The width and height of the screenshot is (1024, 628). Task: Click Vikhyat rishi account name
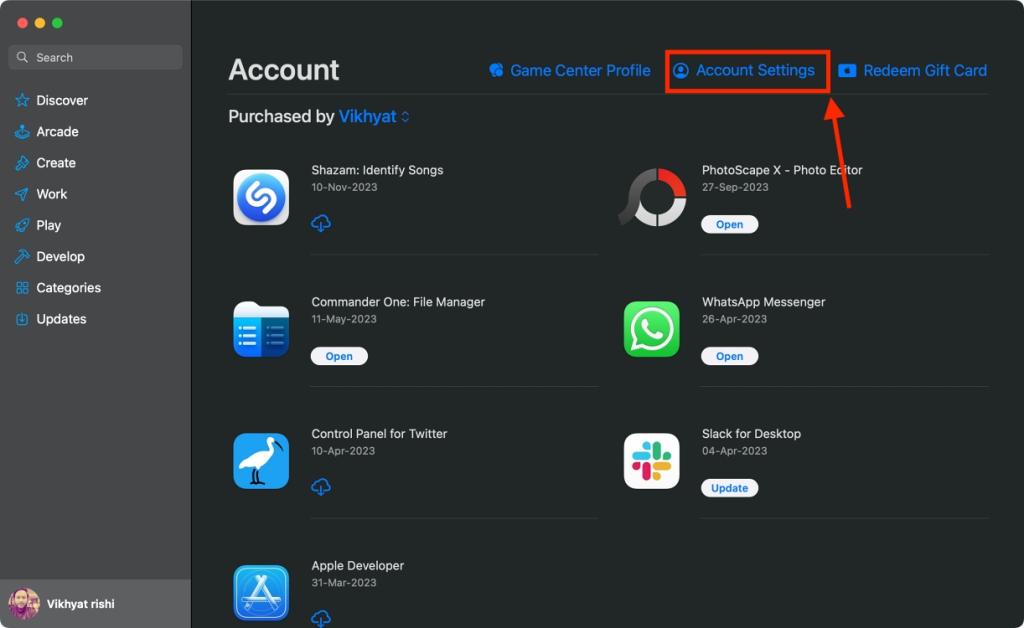80,604
